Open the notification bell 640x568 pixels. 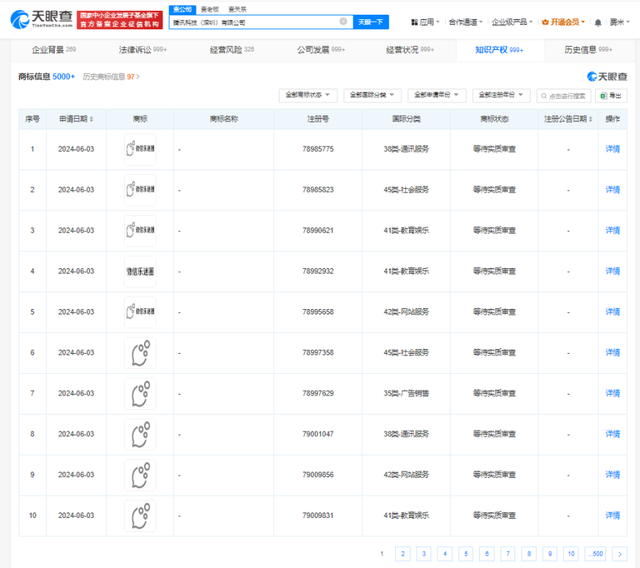(x=598, y=22)
